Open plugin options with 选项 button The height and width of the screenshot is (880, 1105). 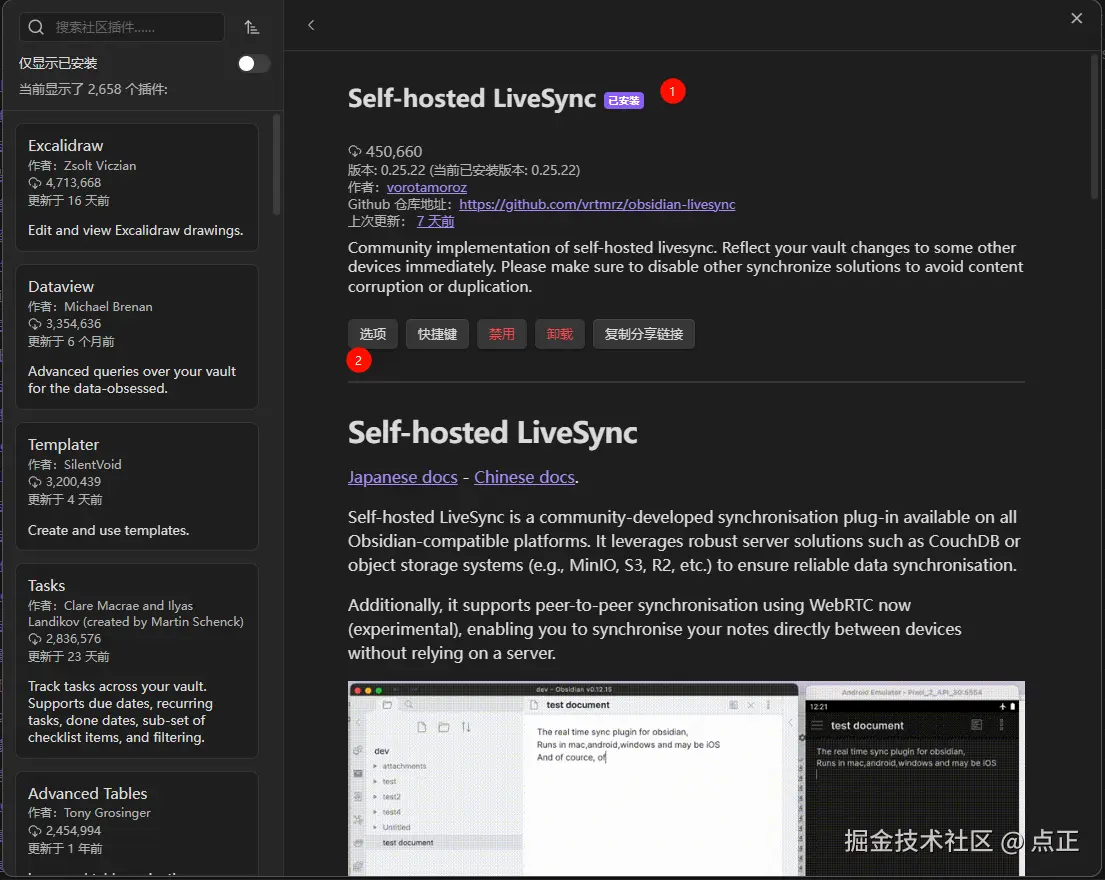point(373,334)
